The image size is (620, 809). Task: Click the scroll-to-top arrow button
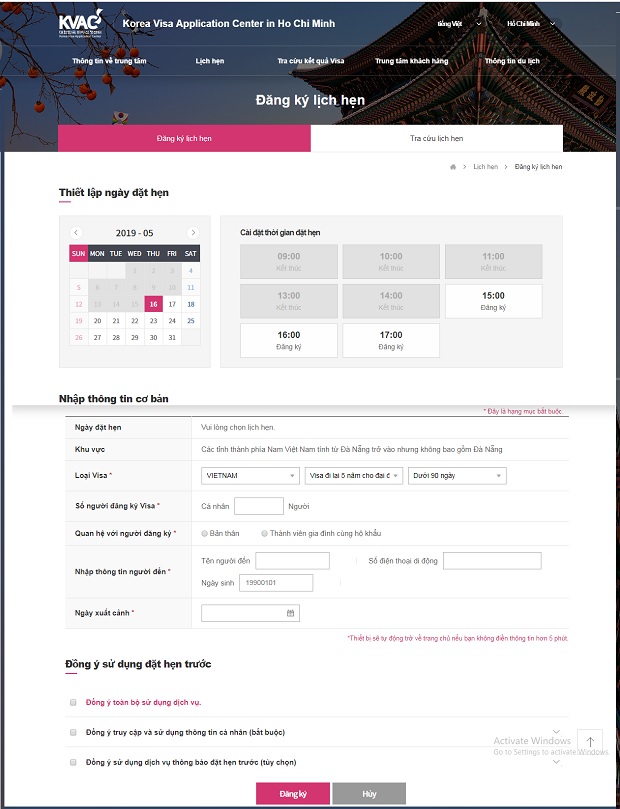(590, 741)
